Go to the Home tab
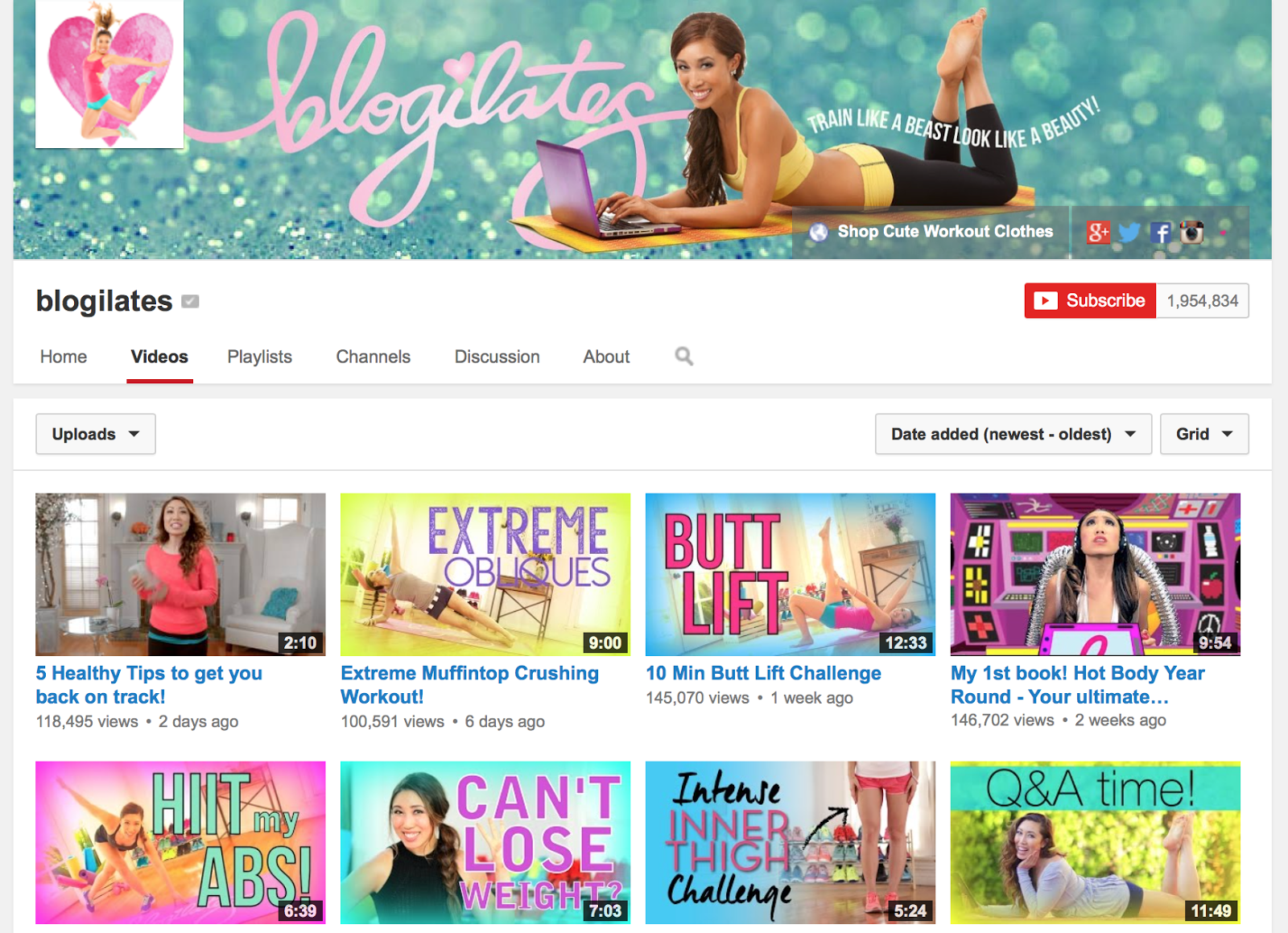The image size is (1288, 933). tap(64, 357)
